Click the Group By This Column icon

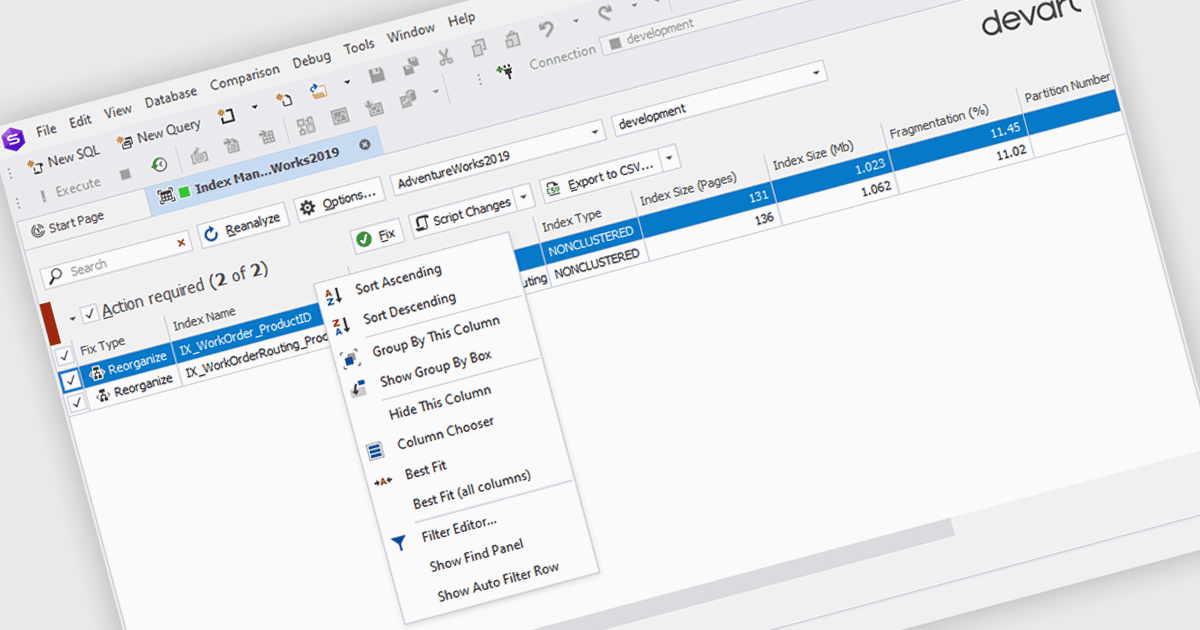click(350, 360)
